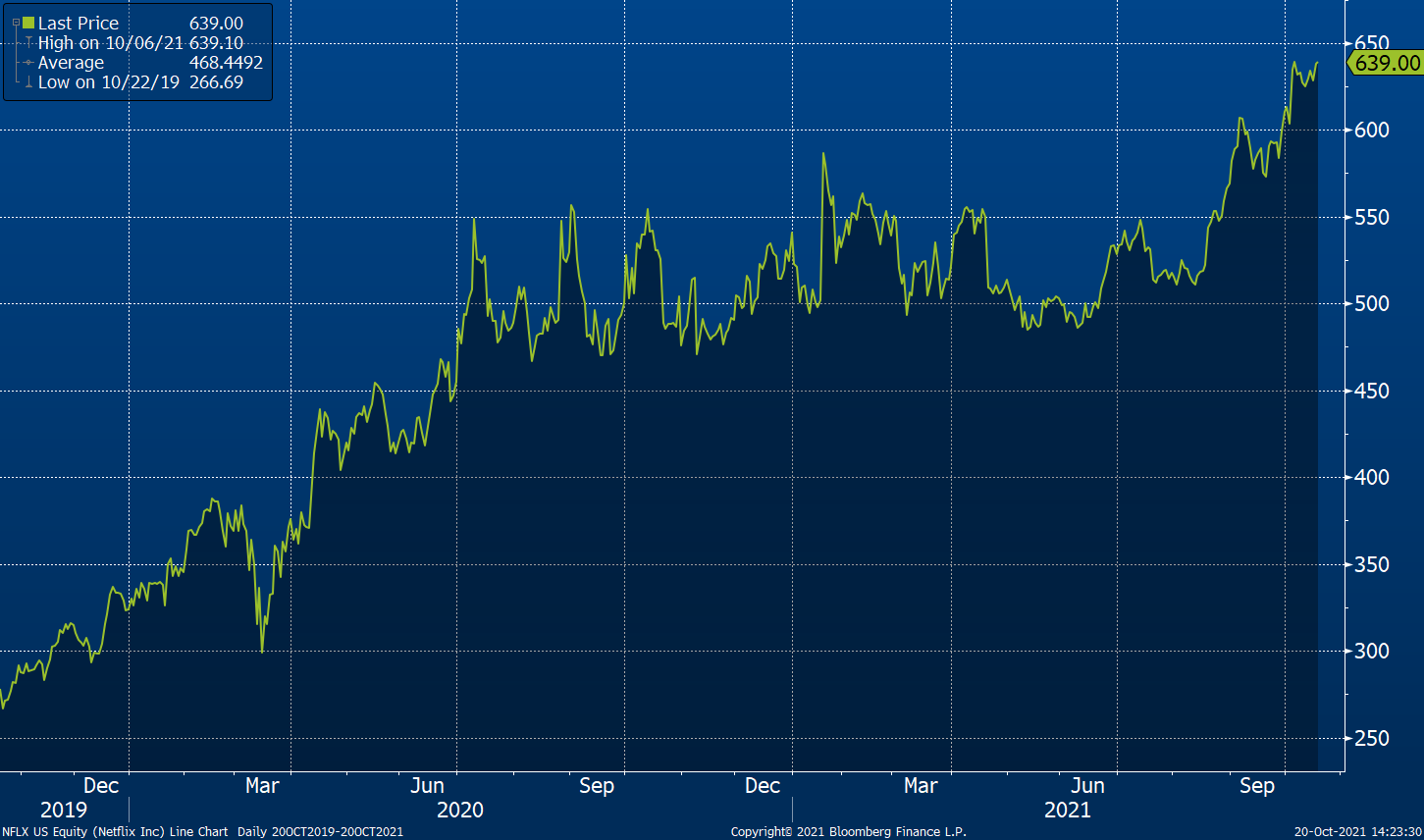Image resolution: width=1424 pixels, height=840 pixels.
Task: Click the Dec label directly above 2019
Action: pos(101,786)
